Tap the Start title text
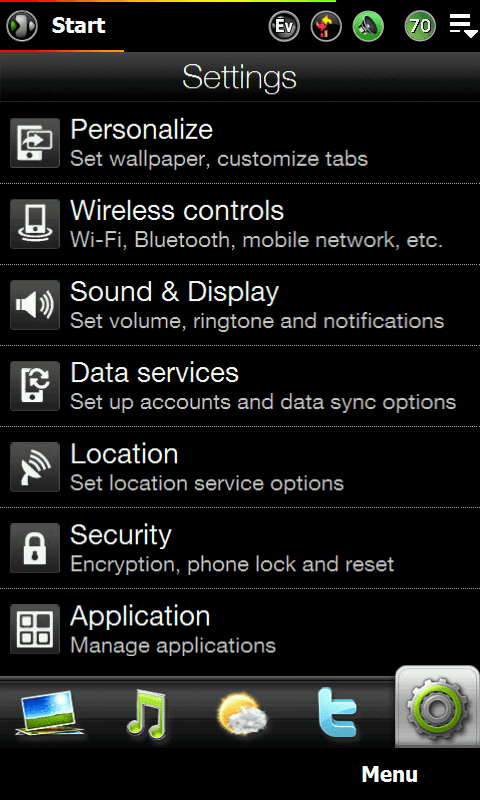Screen dimensions: 480x800 click(79, 26)
